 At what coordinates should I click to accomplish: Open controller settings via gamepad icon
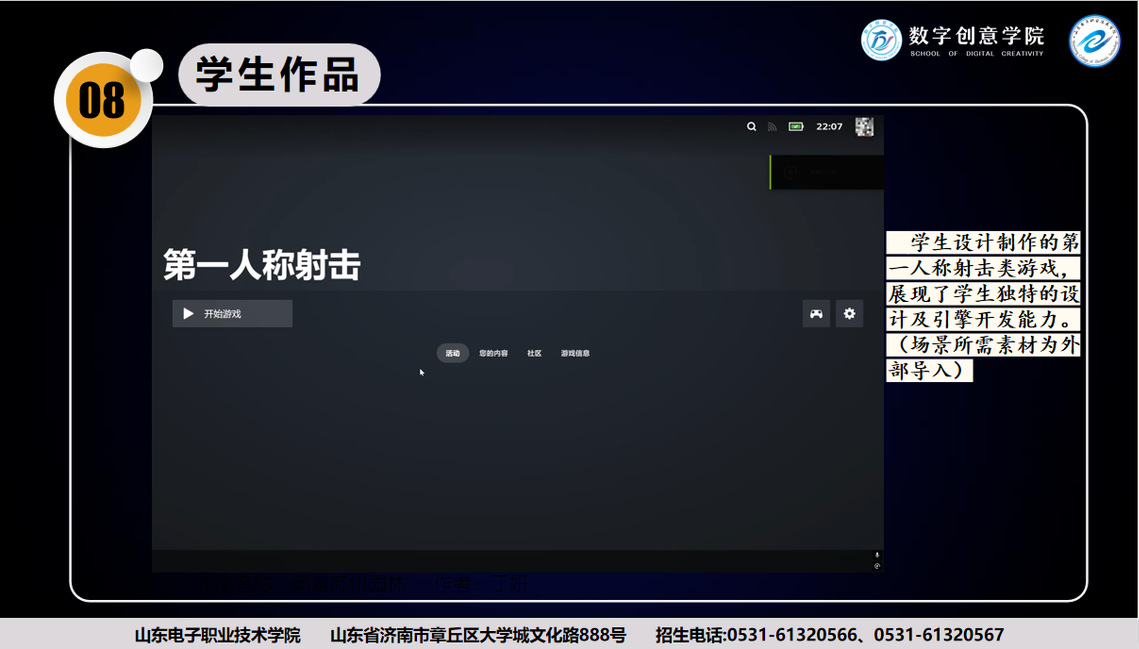click(816, 314)
